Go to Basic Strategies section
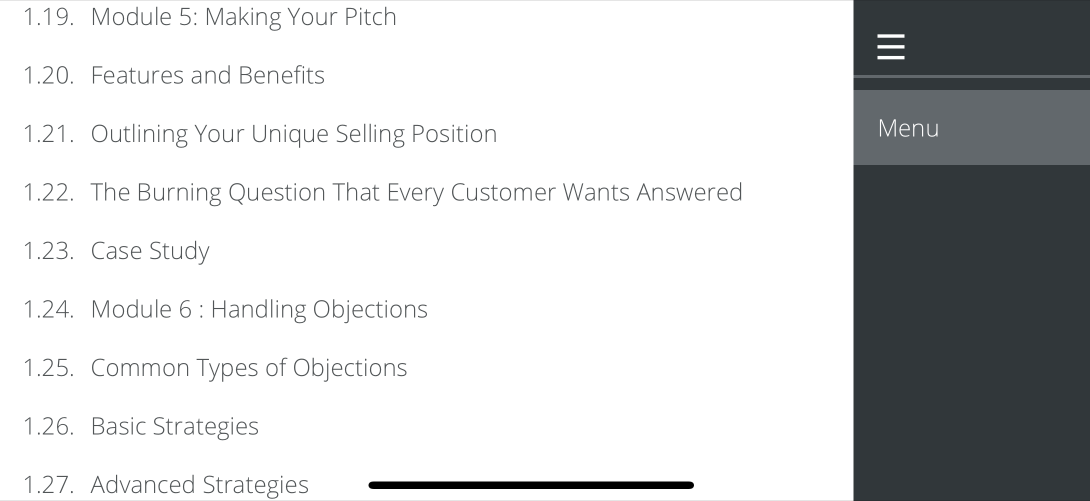 pyautogui.click(x=174, y=426)
